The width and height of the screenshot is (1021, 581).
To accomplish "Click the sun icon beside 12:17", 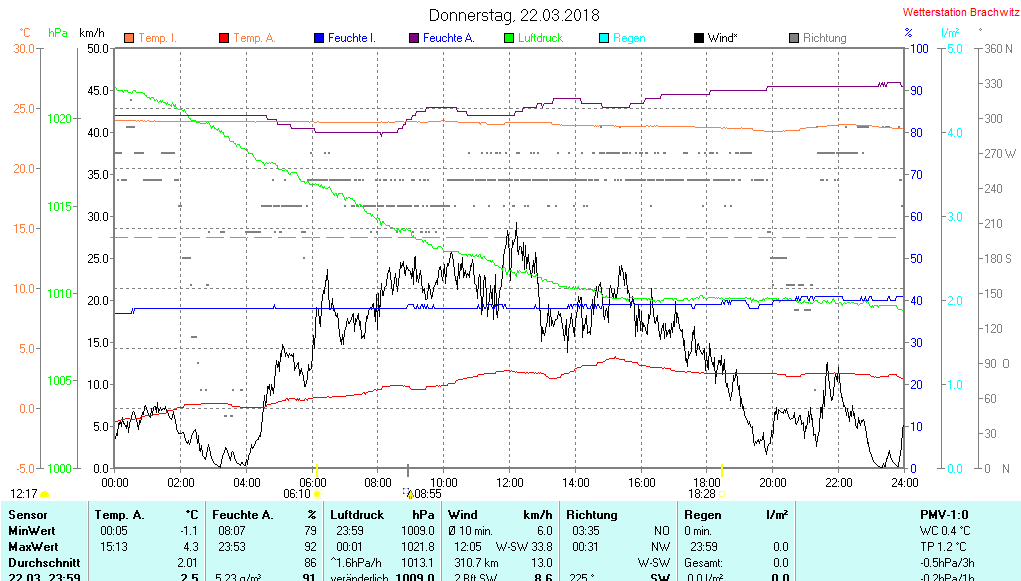I will [44, 494].
